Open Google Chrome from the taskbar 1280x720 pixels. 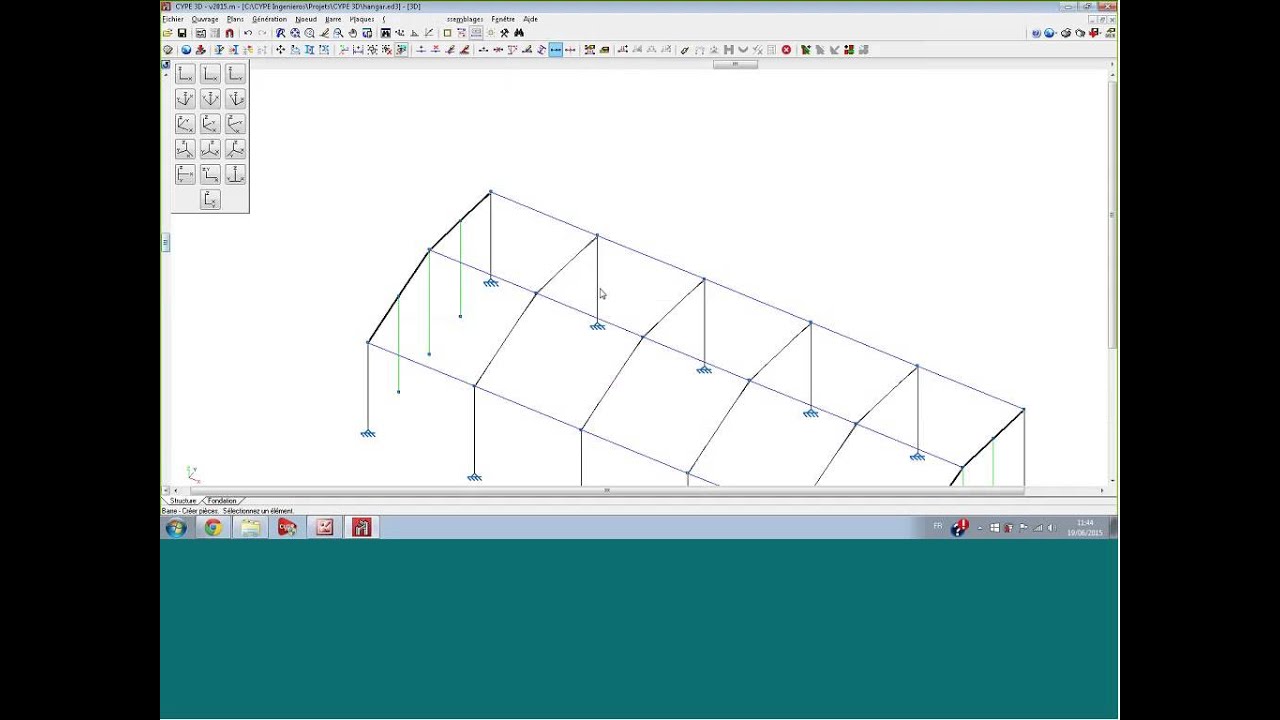pos(213,527)
